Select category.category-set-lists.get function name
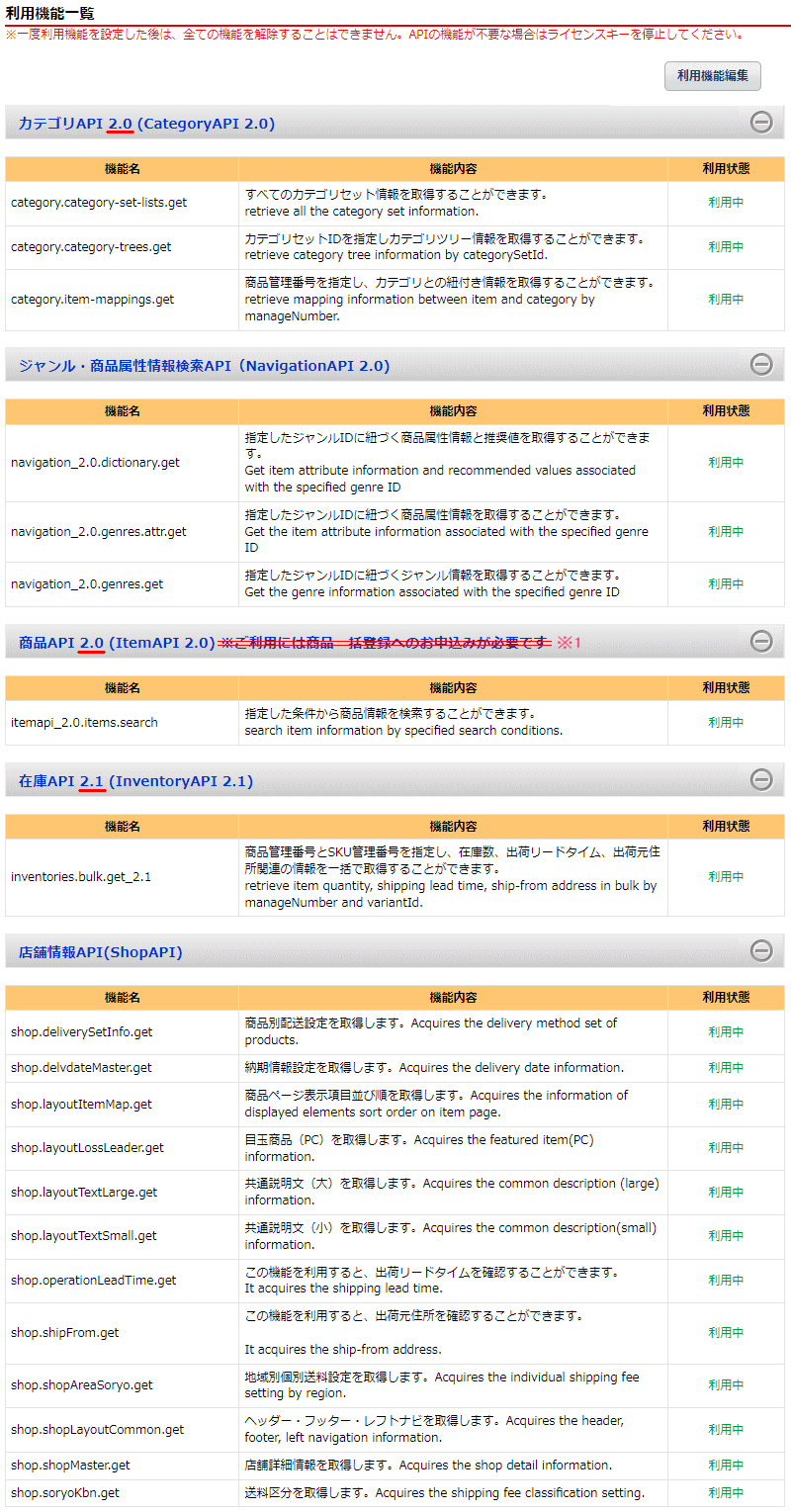This screenshot has width=791, height=1512. (99, 203)
